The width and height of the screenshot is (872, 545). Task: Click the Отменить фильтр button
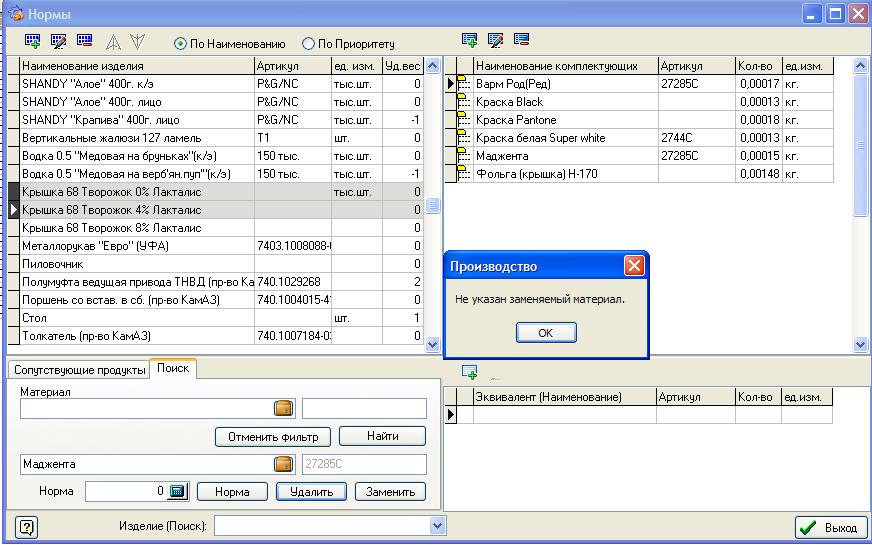[x=272, y=437]
